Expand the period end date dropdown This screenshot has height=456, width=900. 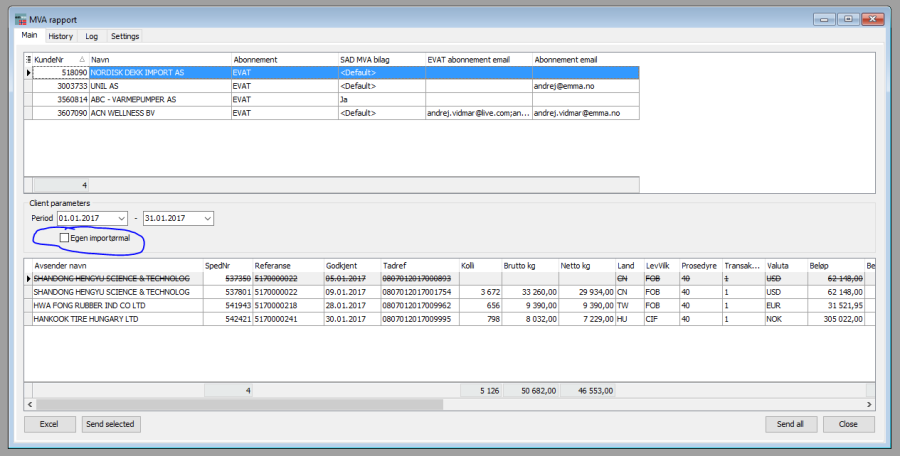tap(207, 218)
